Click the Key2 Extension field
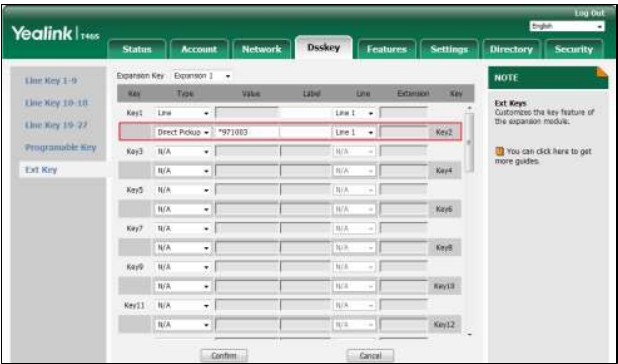The width and height of the screenshot is (618, 364). click(404, 132)
